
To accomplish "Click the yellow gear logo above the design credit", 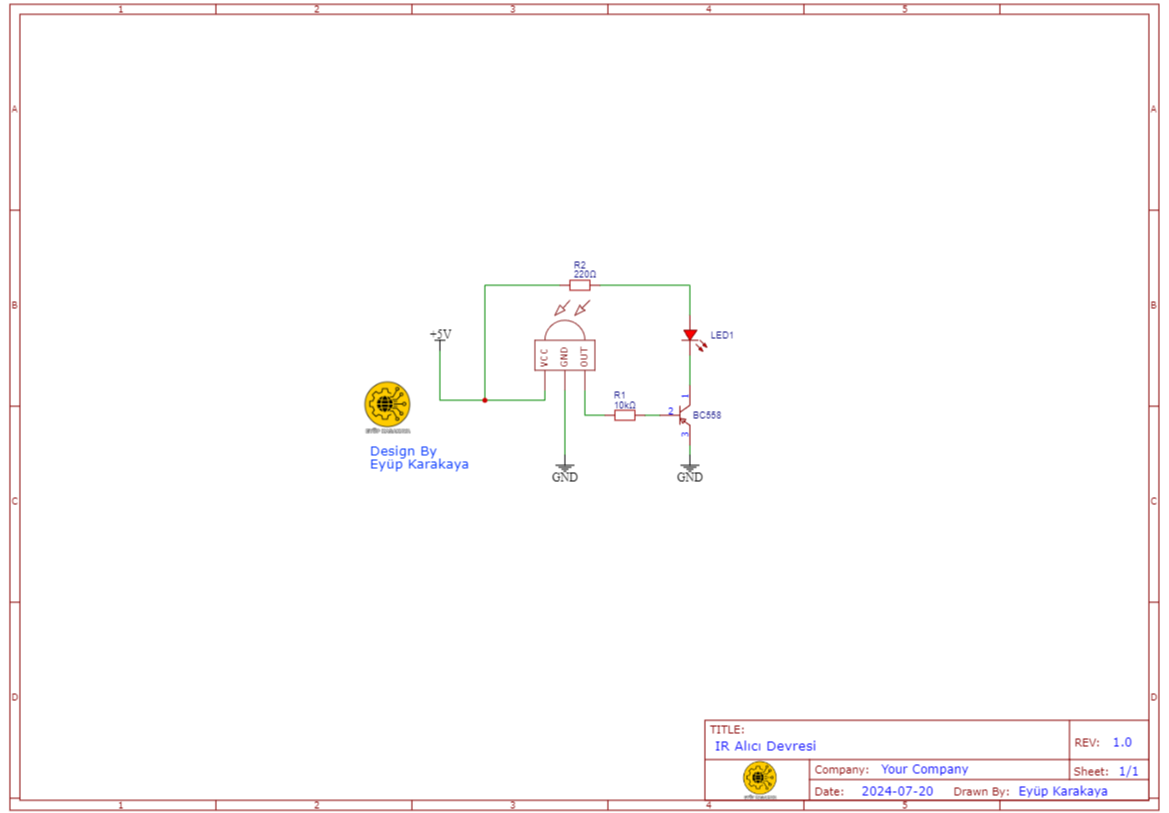I will [x=388, y=404].
